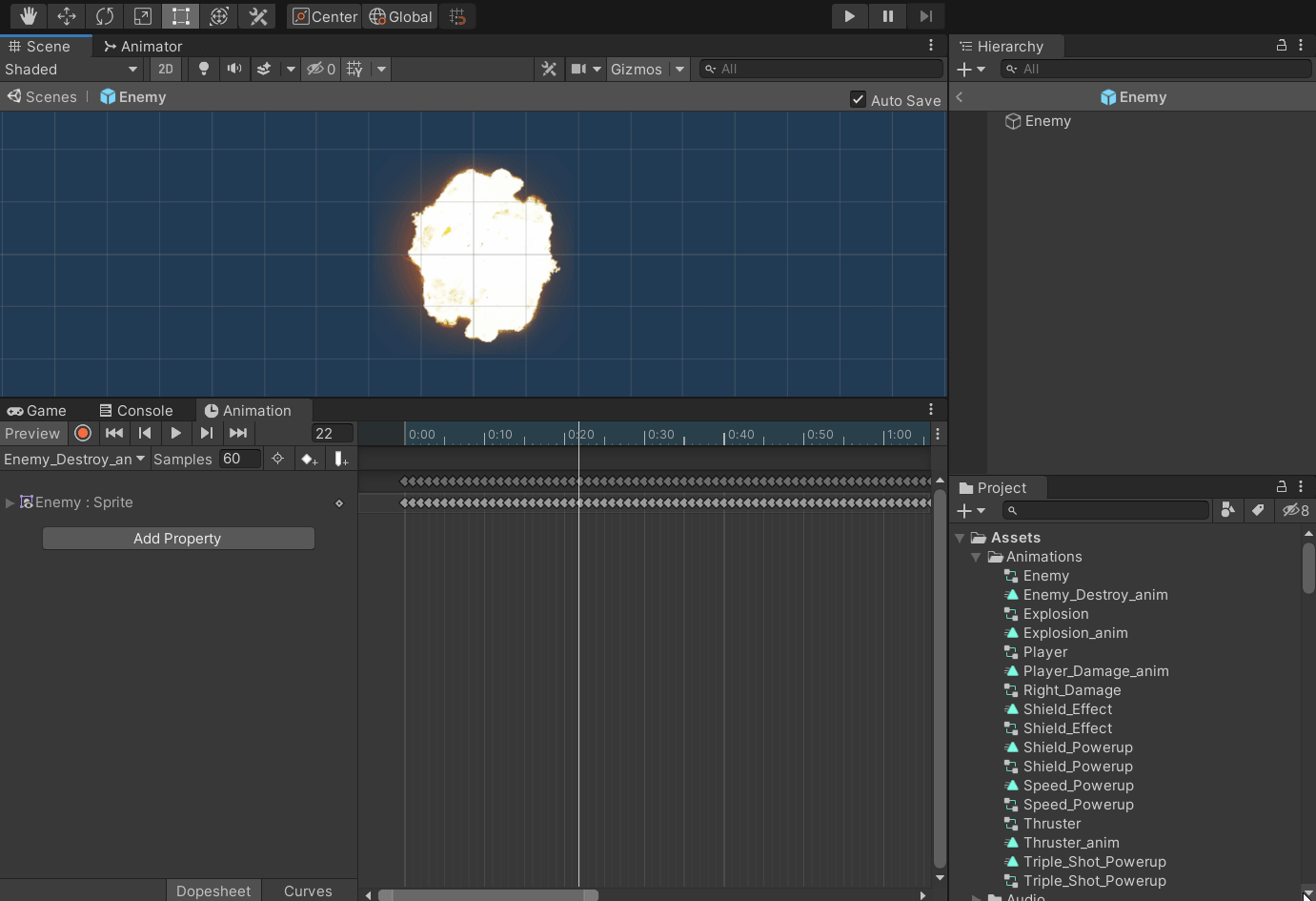This screenshot has width=1316, height=901.
Task: Click the Add keyframe icon
Action: [309, 459]
